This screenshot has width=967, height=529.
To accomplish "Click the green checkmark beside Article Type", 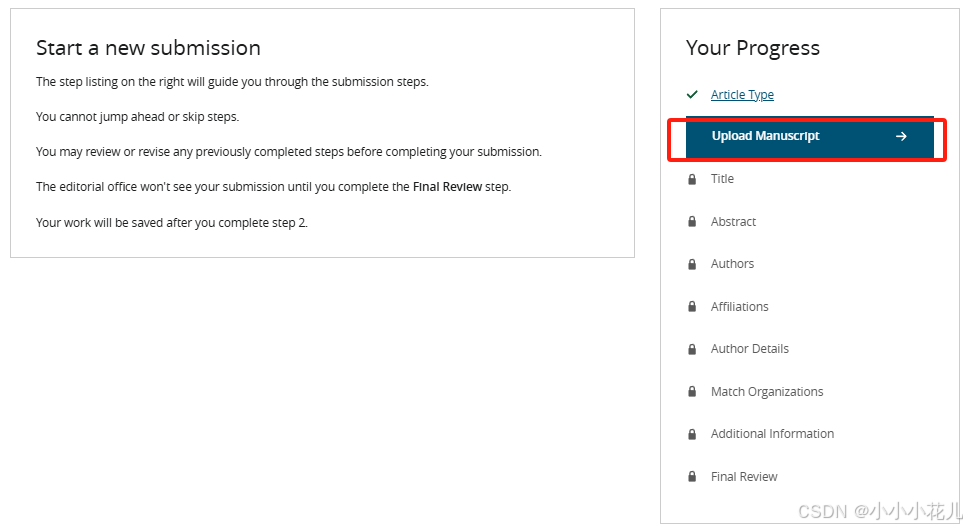I will coord(692,94).
